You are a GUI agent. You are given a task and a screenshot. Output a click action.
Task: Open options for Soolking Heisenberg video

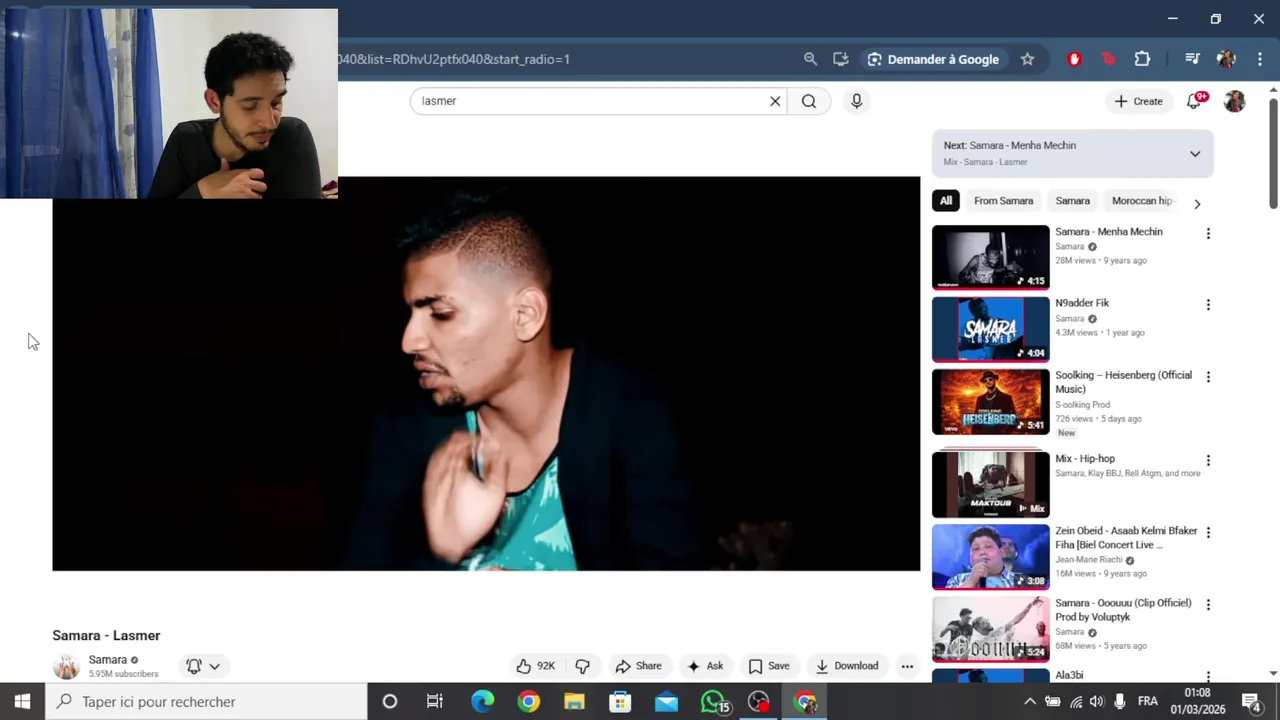coord(1208,377)
